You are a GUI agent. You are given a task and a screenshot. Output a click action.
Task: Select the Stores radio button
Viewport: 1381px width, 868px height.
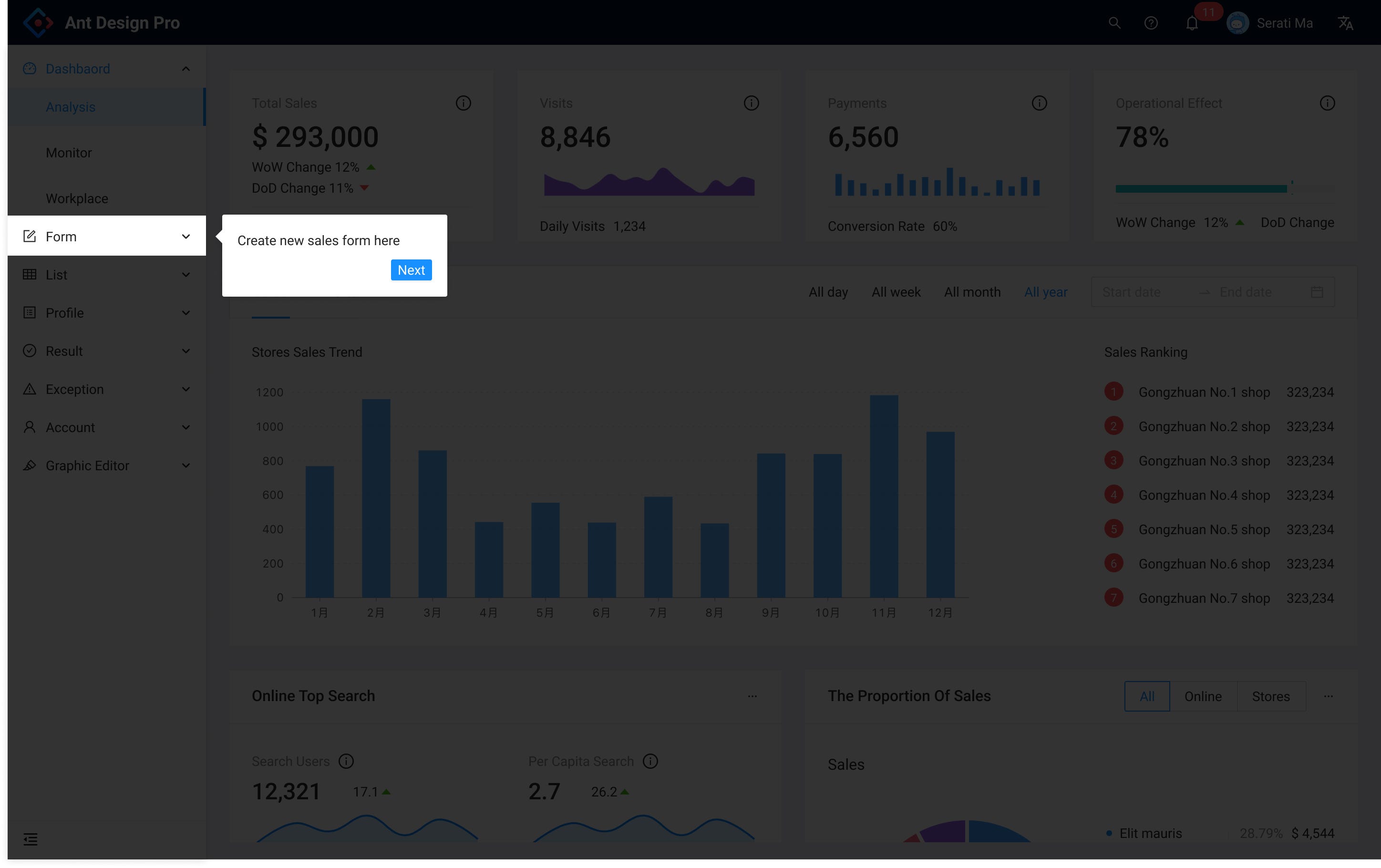click(x=1270, y=696)
